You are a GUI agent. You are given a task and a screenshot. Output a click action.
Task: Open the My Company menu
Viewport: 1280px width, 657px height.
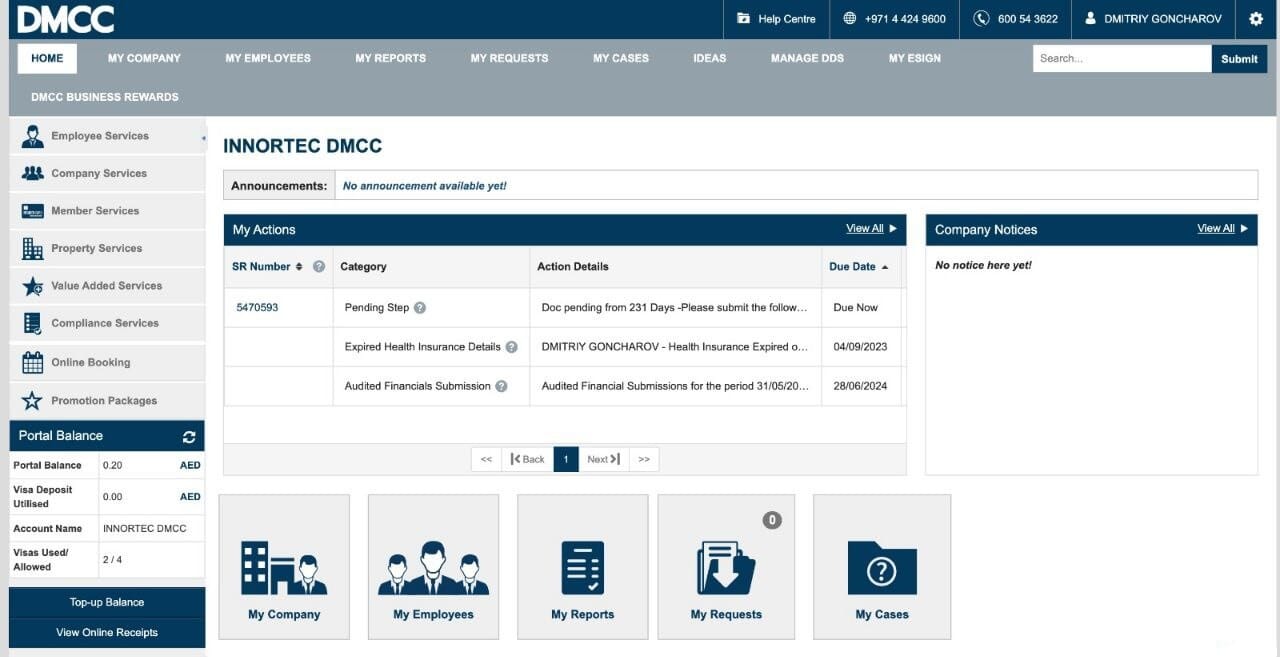[144, 58]
